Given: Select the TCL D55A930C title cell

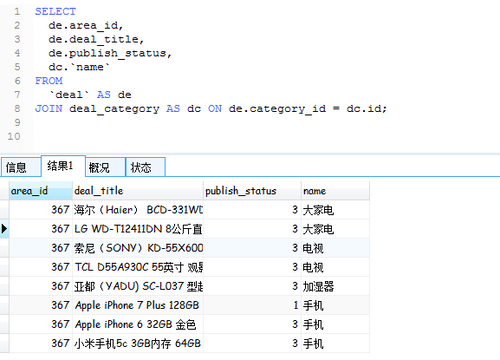Looking at the screenshot, I should point(138,267).
